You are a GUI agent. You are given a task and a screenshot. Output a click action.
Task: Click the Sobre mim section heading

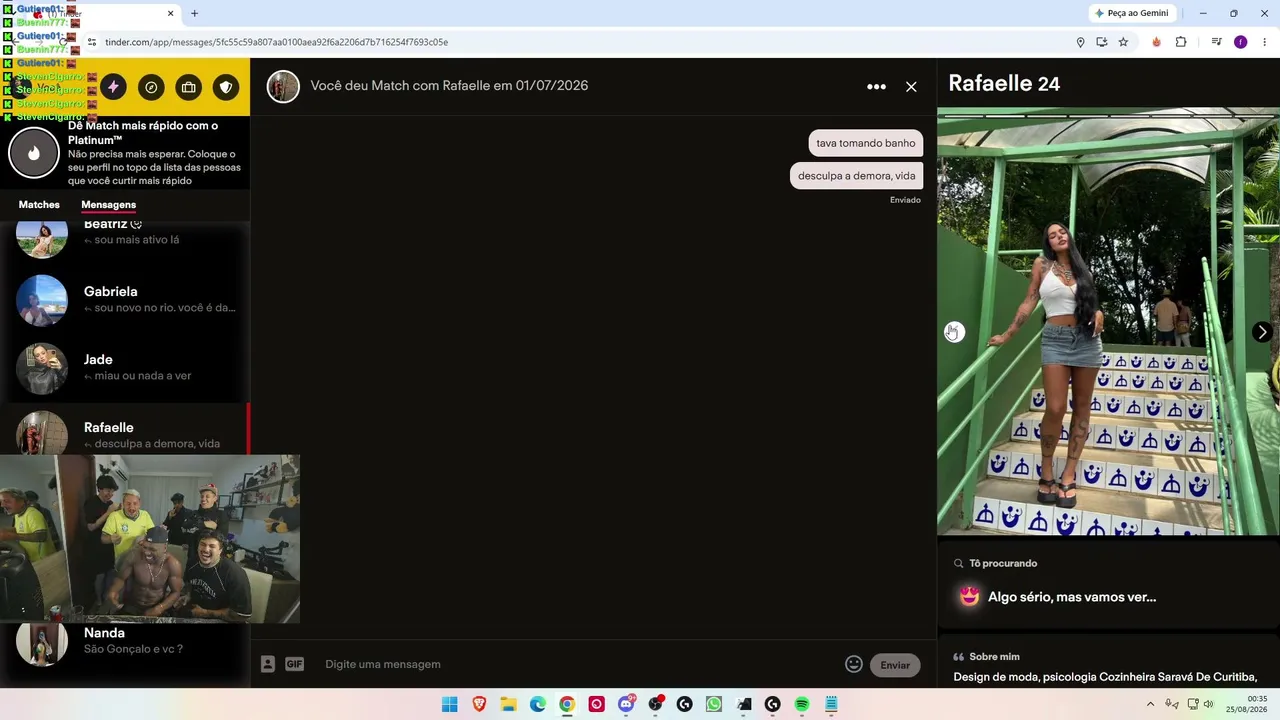point(994,657)
